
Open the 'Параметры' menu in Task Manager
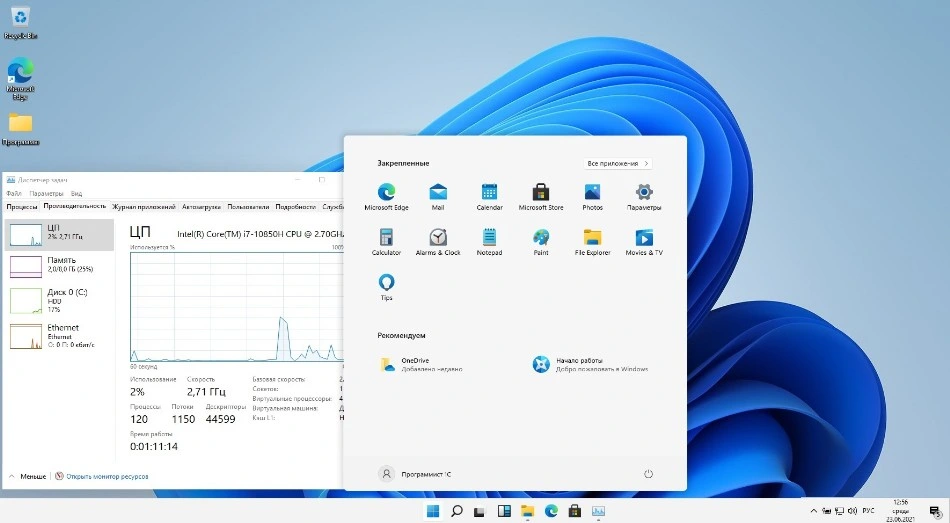pyautogui.click(x=46, y=194)
